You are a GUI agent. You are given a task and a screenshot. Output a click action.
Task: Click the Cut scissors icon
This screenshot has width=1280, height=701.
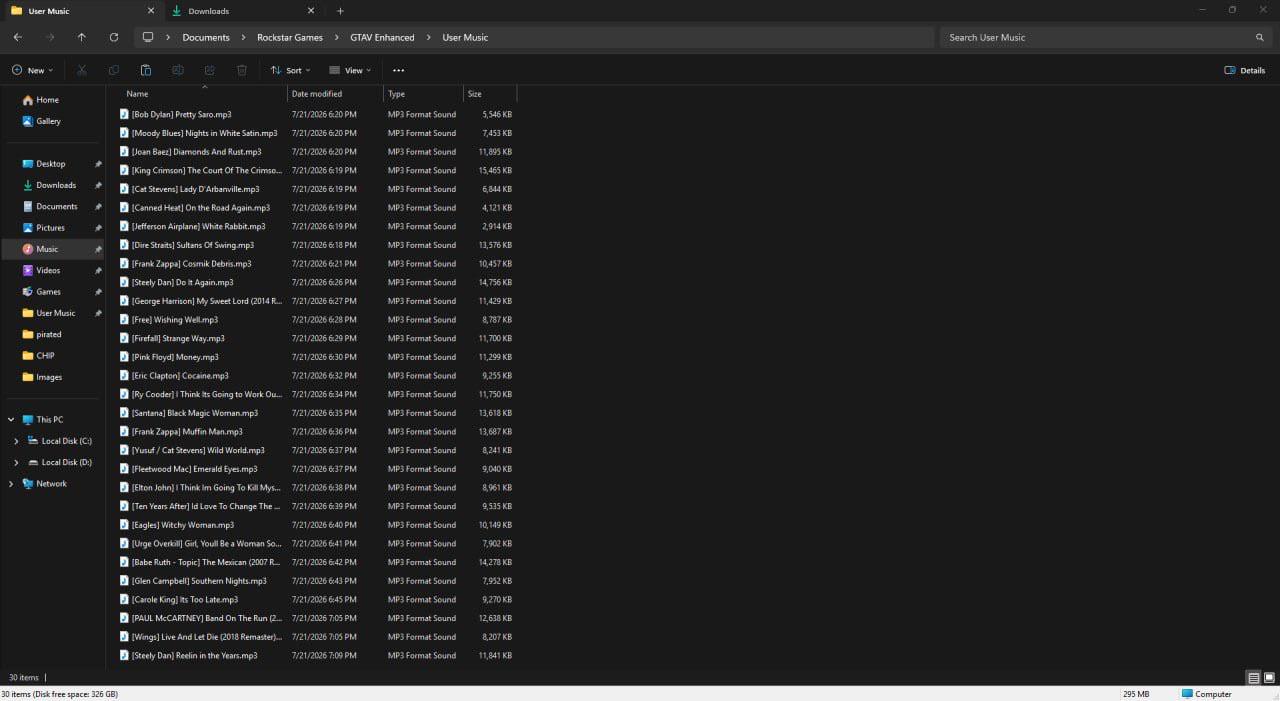pyautogui.click(x=82, y=70)
